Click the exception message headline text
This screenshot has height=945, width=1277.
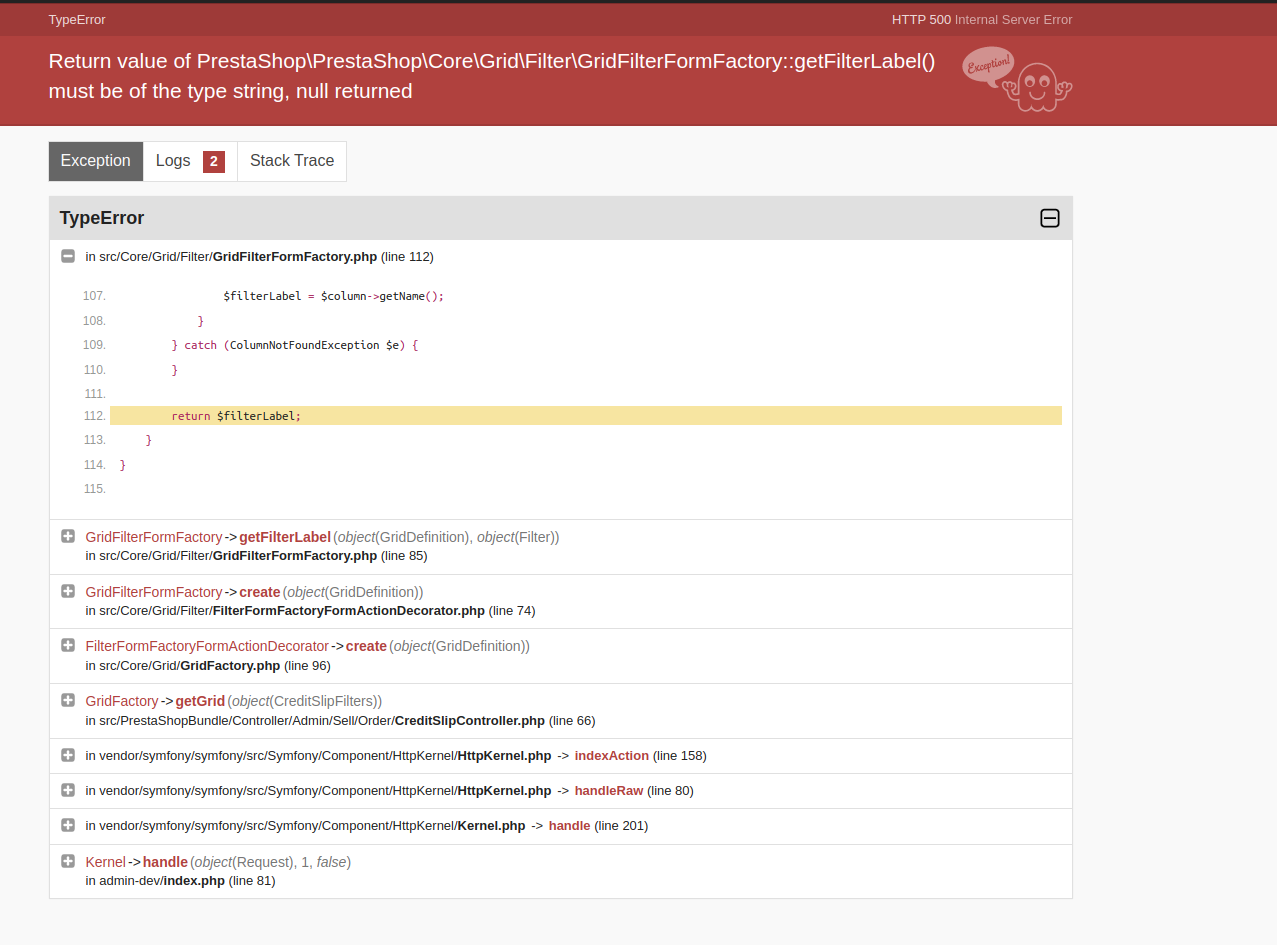coord(492,76)
